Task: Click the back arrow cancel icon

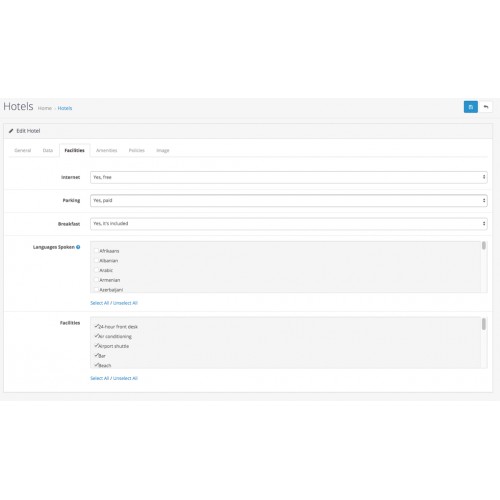Action: coord(486,107)
